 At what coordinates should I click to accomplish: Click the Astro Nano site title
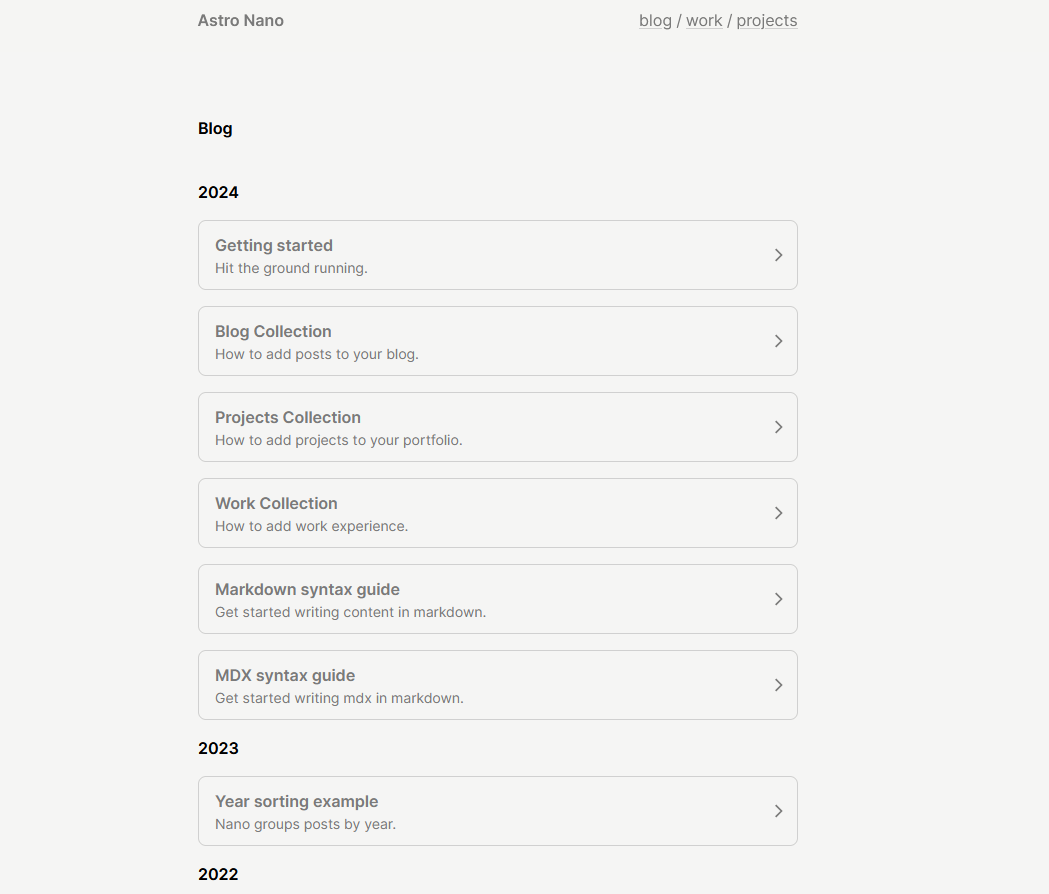pyautogui.click(x=241, y=21)
